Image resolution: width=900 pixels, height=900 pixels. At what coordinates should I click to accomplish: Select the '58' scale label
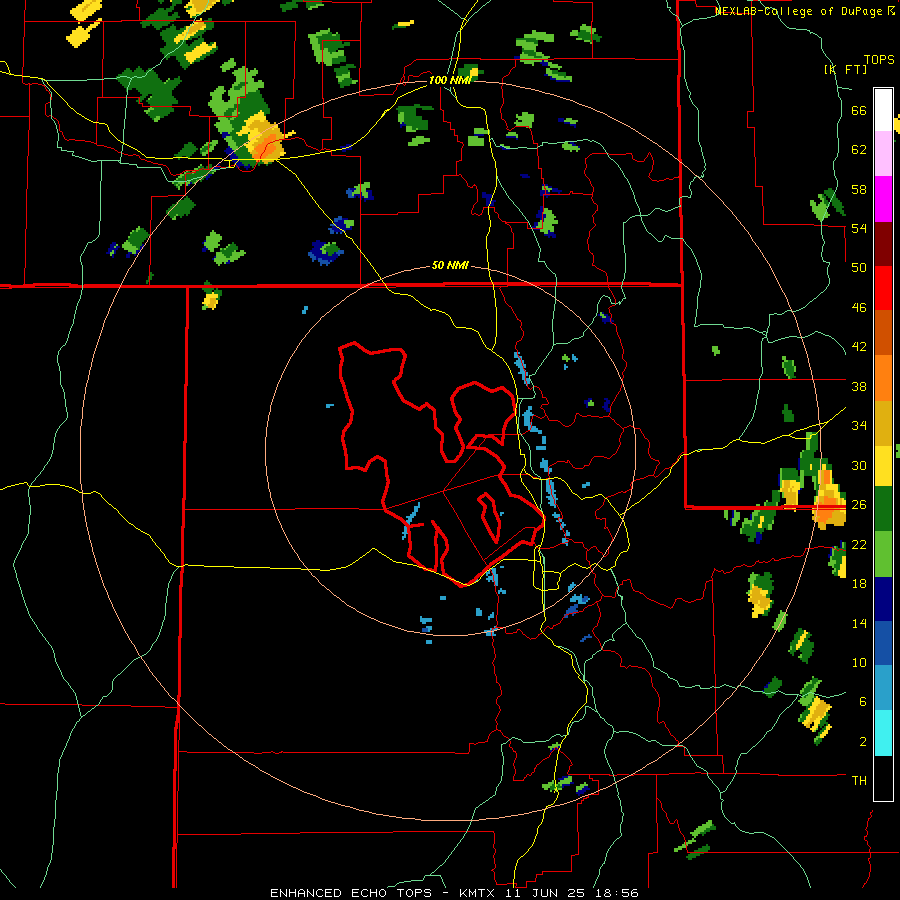[859, 189]
